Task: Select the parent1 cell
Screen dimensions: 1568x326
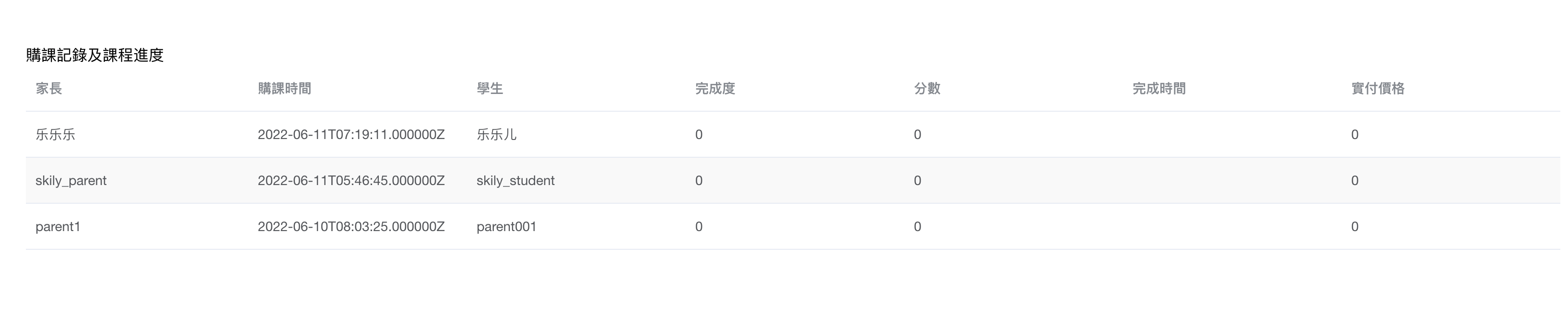Action: click(x=58, y=227)
